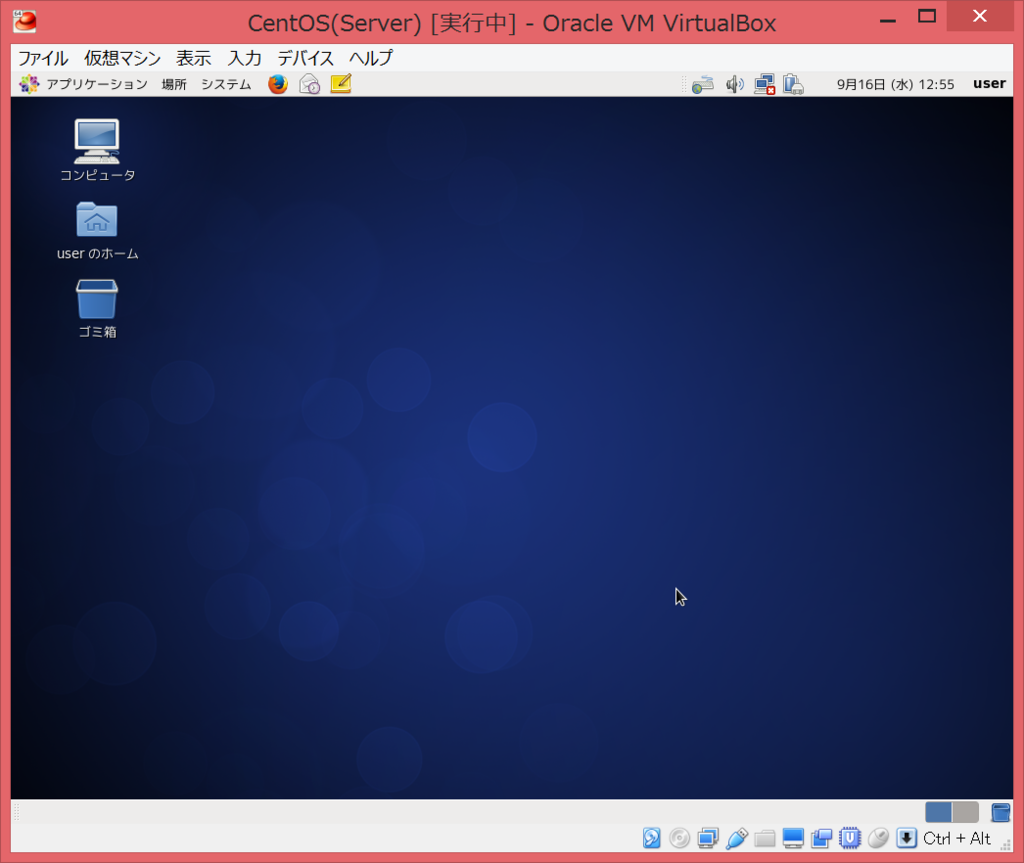1024x863 pixels.
Task: Click the shared folders status icon
Action: click(x=765, y=838)
